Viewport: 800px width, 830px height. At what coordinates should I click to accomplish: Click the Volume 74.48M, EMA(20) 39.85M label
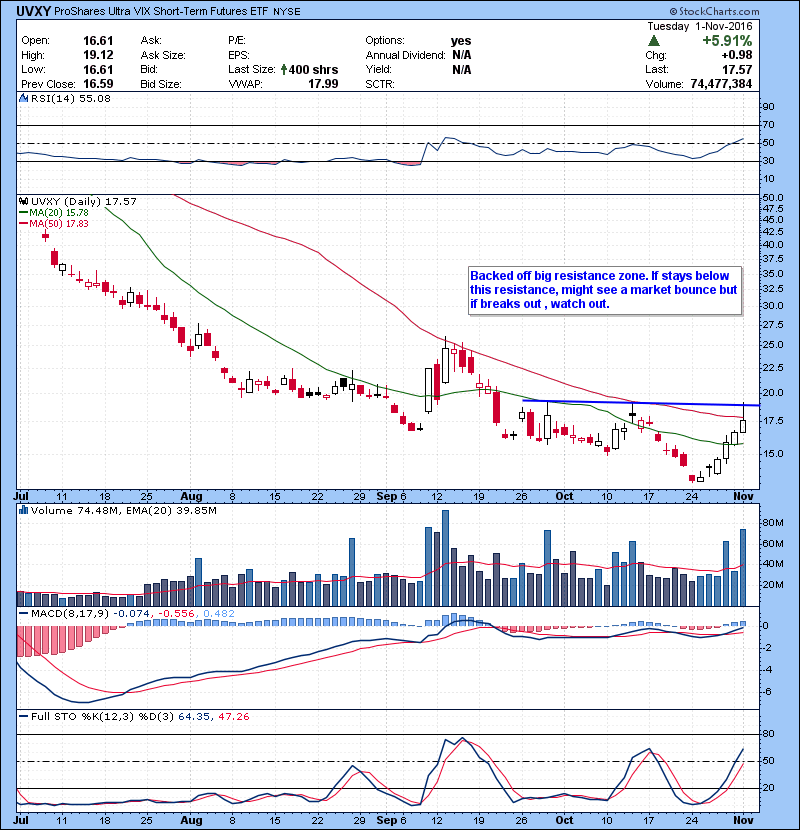(x=124, y=510)
